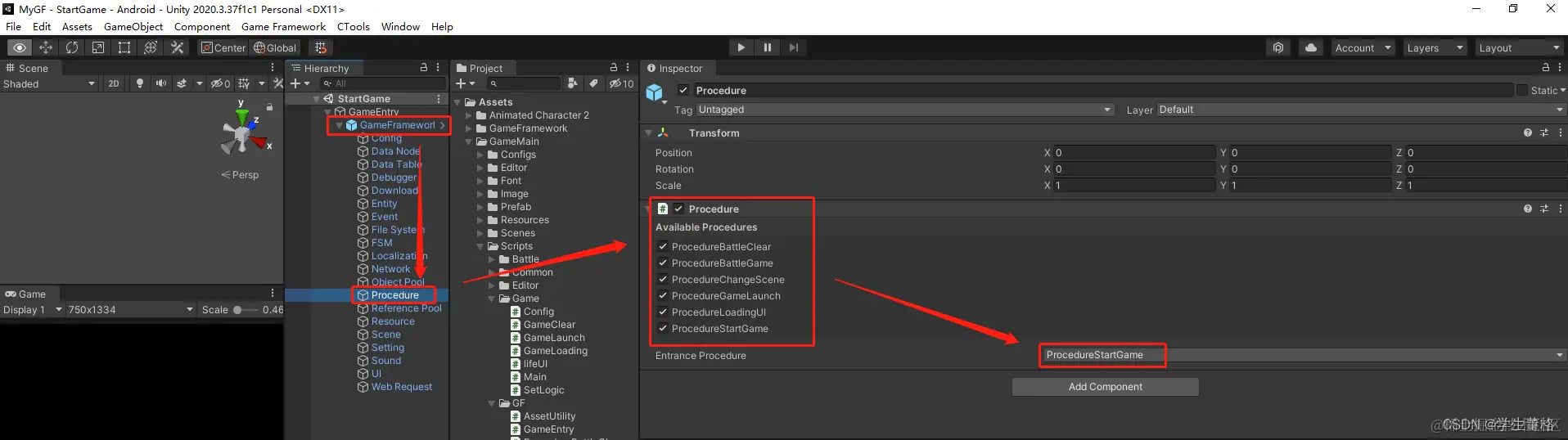Select the Scale tool
This screenshot has width=1568, height=440.
point(98,47)
